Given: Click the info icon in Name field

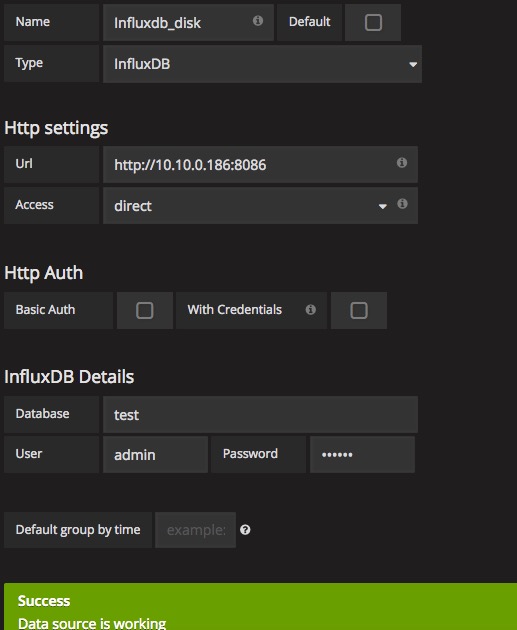Looking at the screenshot, I should tap(258, 20).
